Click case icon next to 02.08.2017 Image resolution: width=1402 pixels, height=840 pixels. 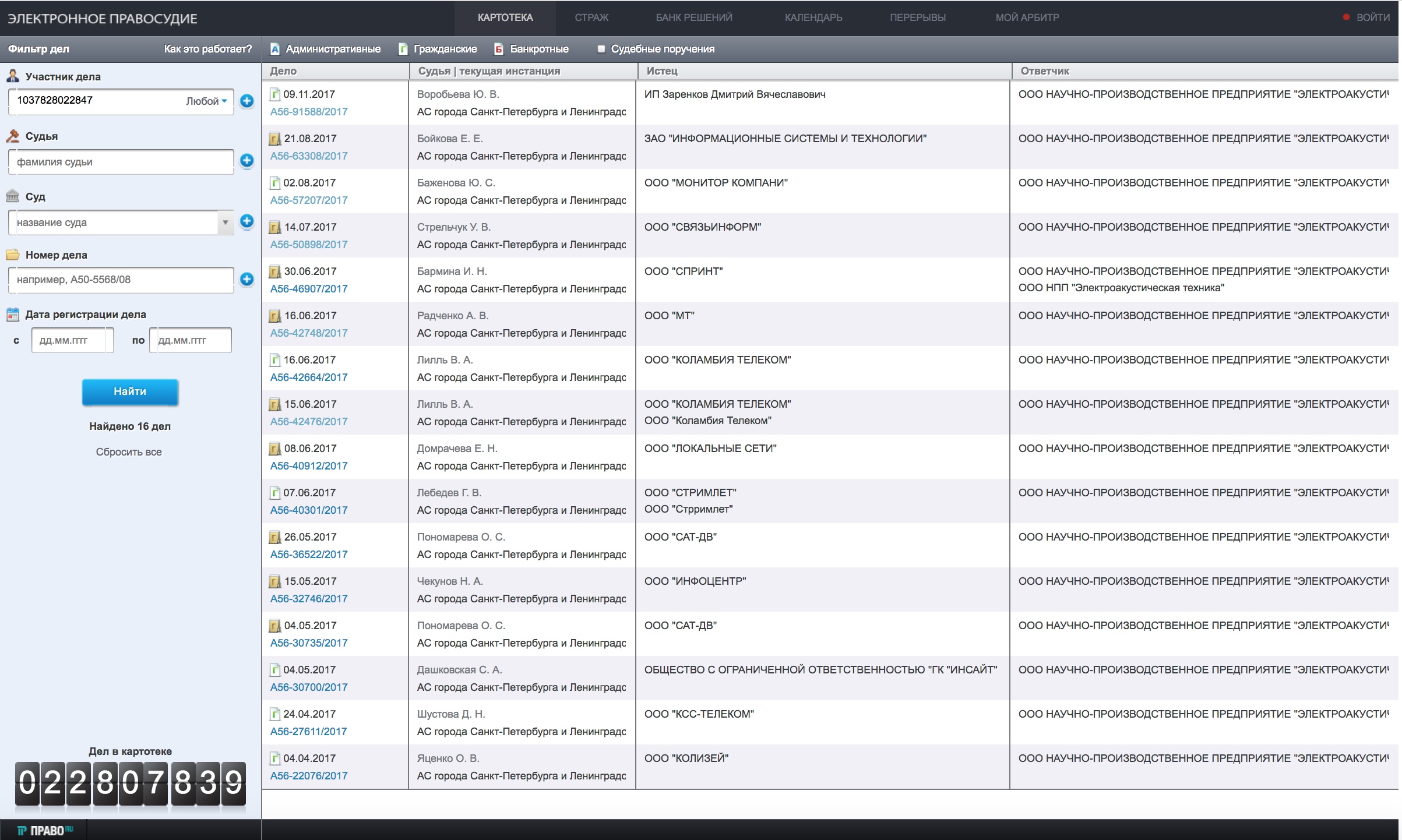(x=275, y=183)
